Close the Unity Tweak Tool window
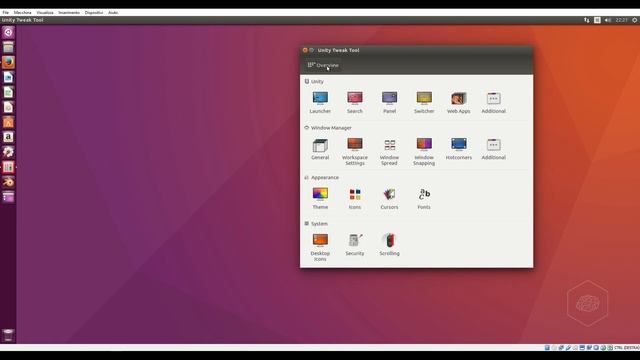 pos(305,50)
